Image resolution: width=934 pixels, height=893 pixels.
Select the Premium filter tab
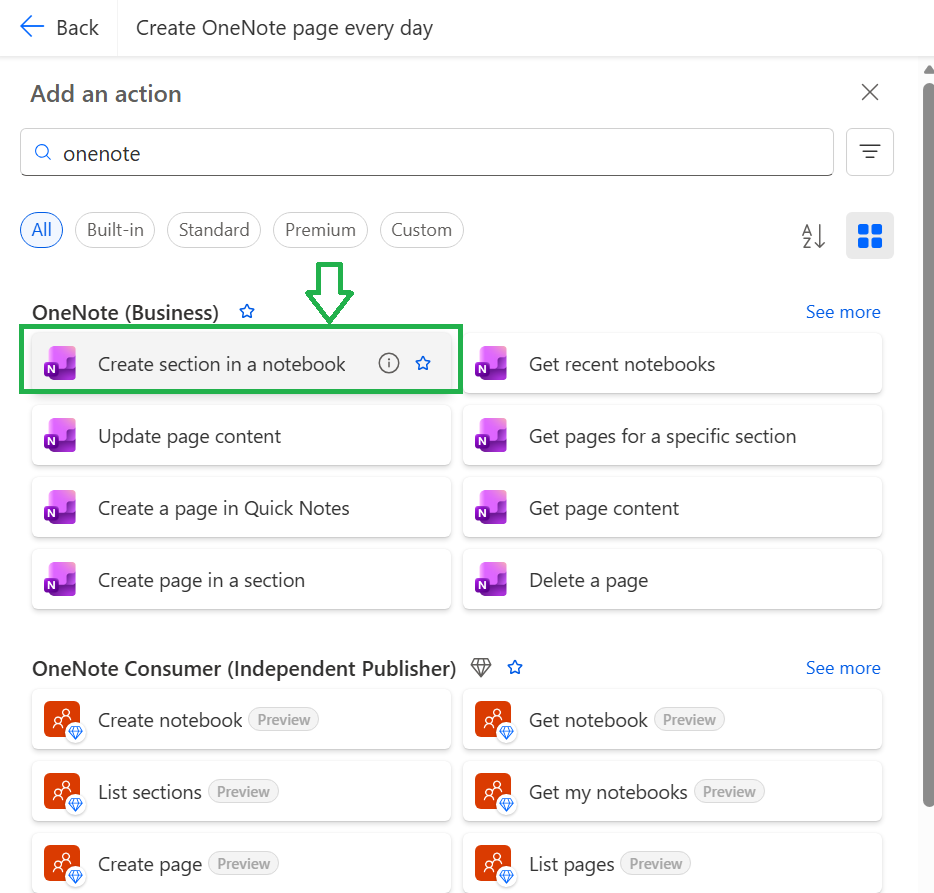[x=320, y=230]
